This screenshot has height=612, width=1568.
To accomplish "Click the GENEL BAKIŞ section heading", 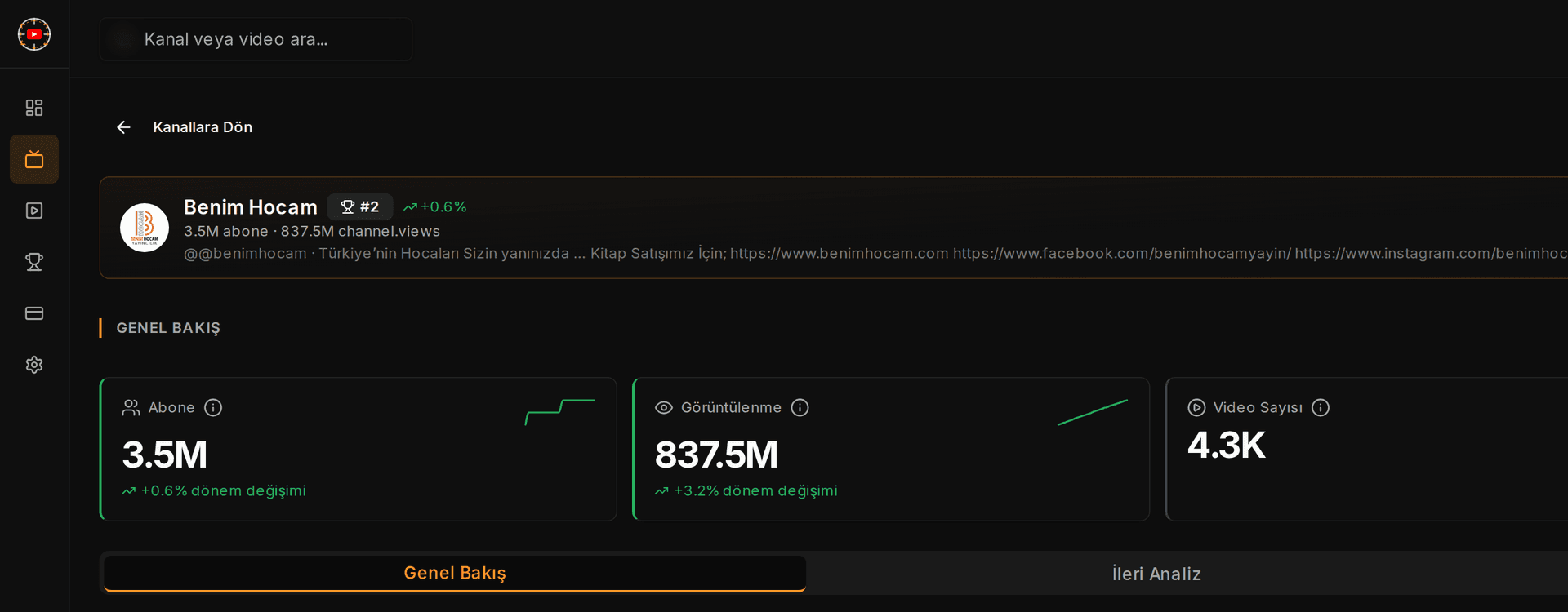I will click(x=168, y=328).
